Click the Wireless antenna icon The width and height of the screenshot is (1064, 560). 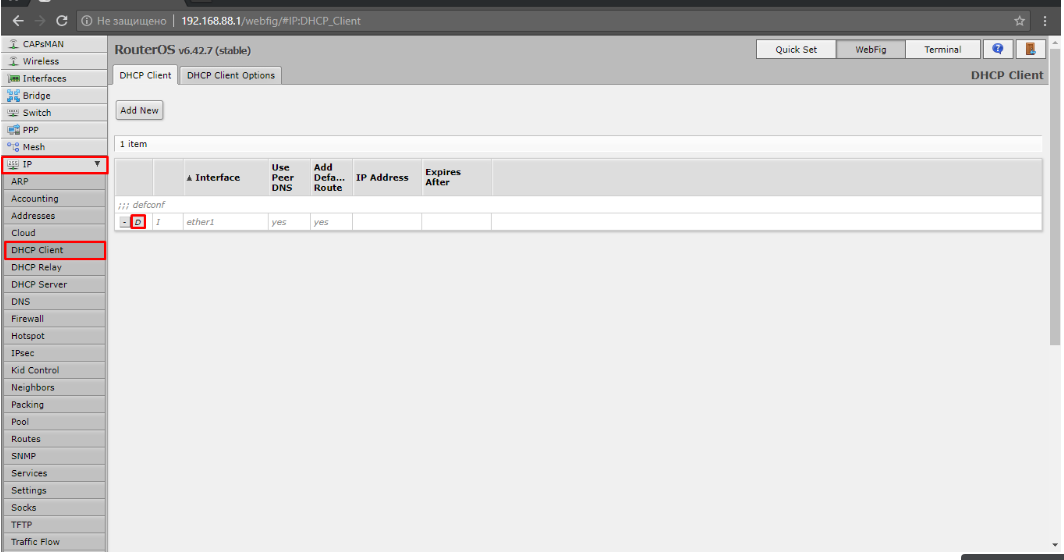click(x=13, y=61)
